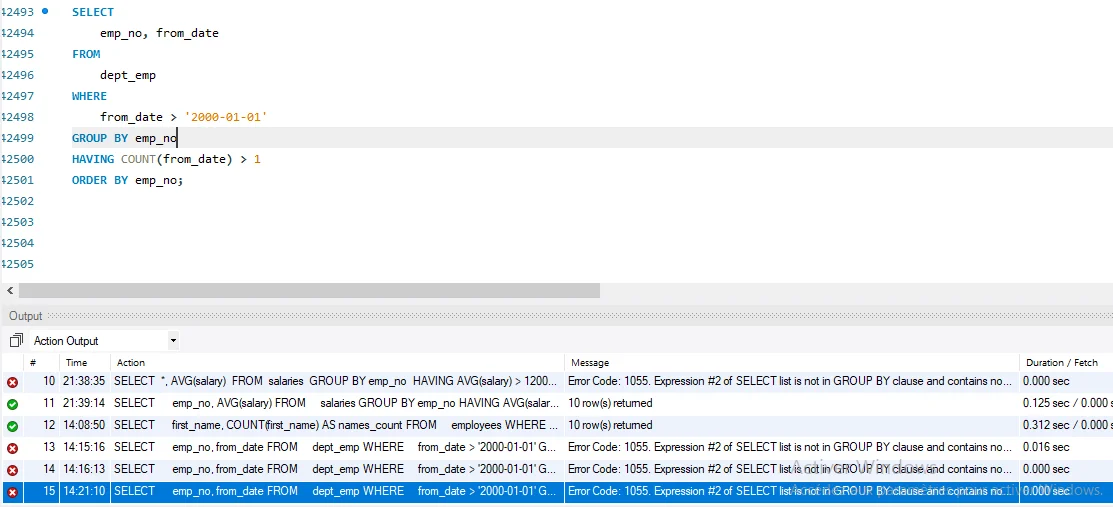Click the Time column header
The image size is (1113, 507).
(x=76, y=362)
